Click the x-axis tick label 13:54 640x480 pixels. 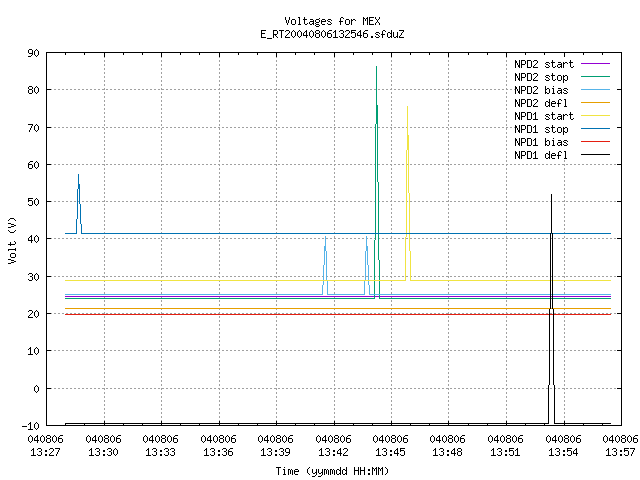coord(563,452)
